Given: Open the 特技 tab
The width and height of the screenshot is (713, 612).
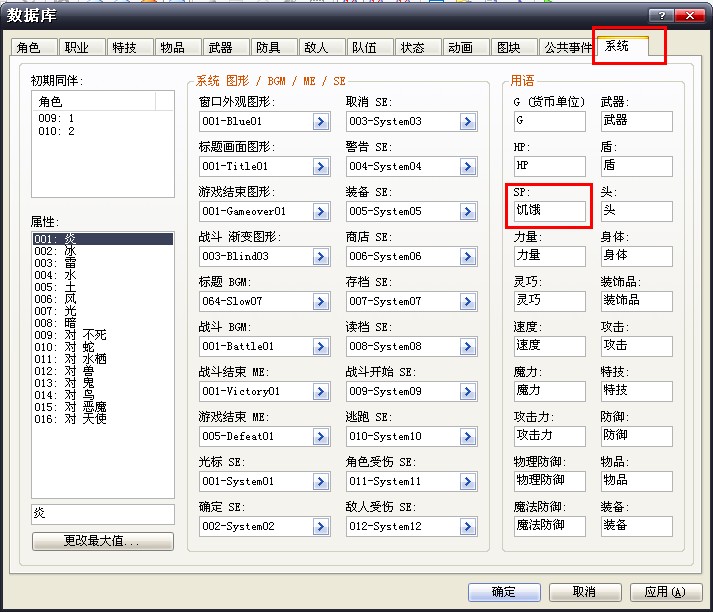Looking at the screenshot, I should (130, 47).
